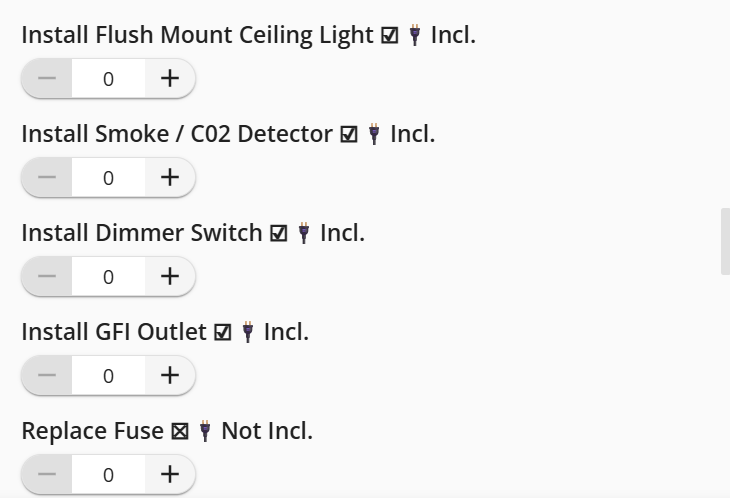Click the plug icon beside Flush Mount Ceiling Light
The width and height of the screenshot is (730, 498).
tap(415, 37)
